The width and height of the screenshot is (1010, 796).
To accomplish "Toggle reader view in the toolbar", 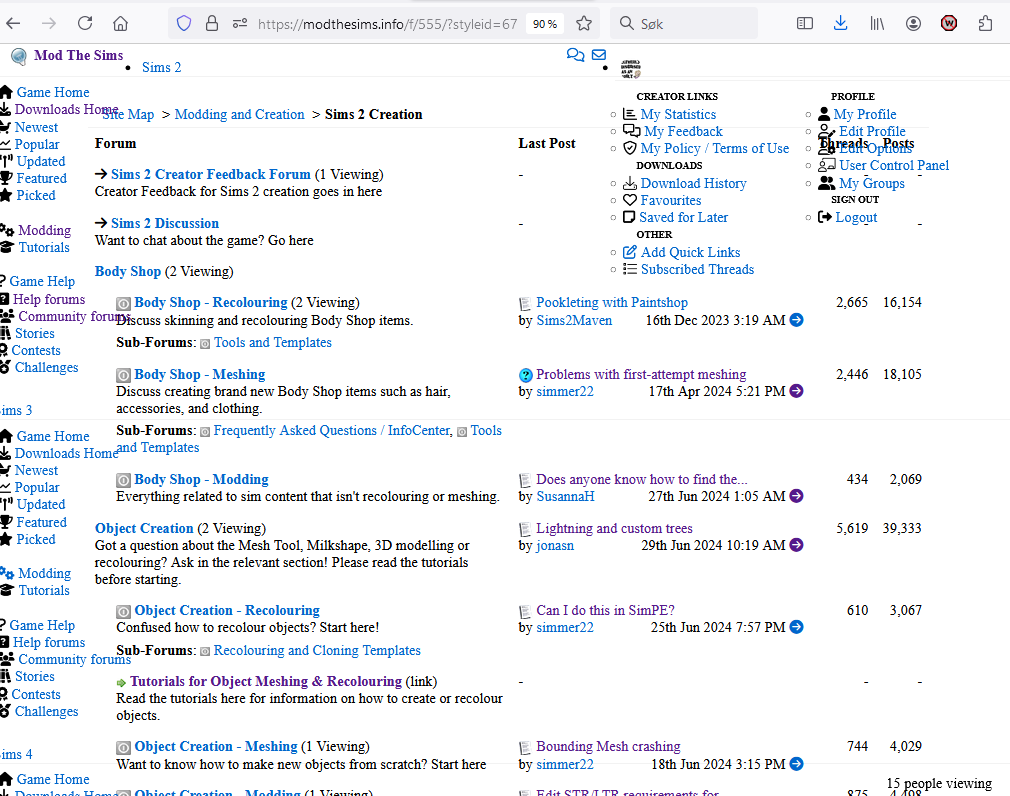I will (805, 23).
